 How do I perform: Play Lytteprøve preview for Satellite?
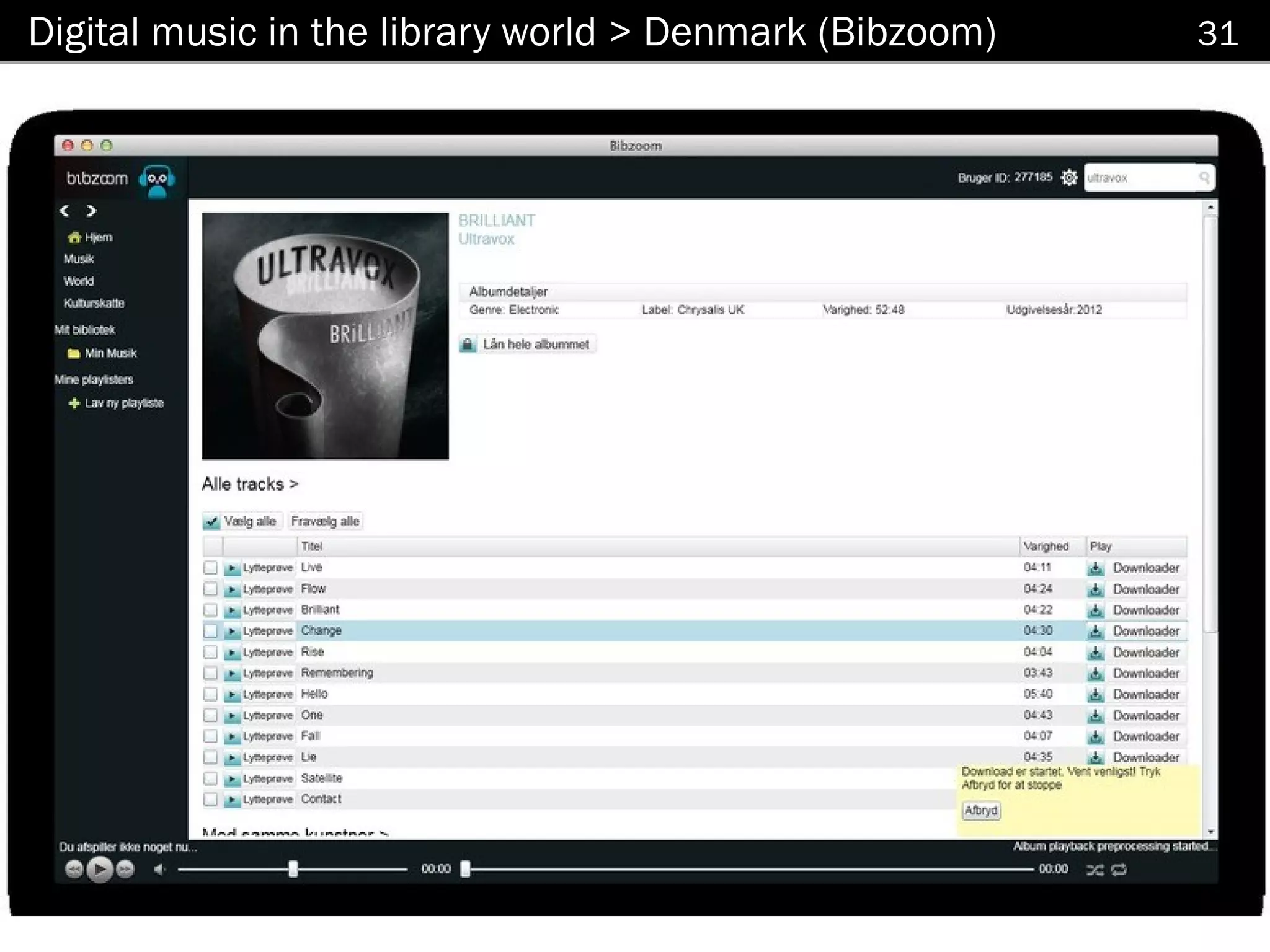[x=232, y=779]
